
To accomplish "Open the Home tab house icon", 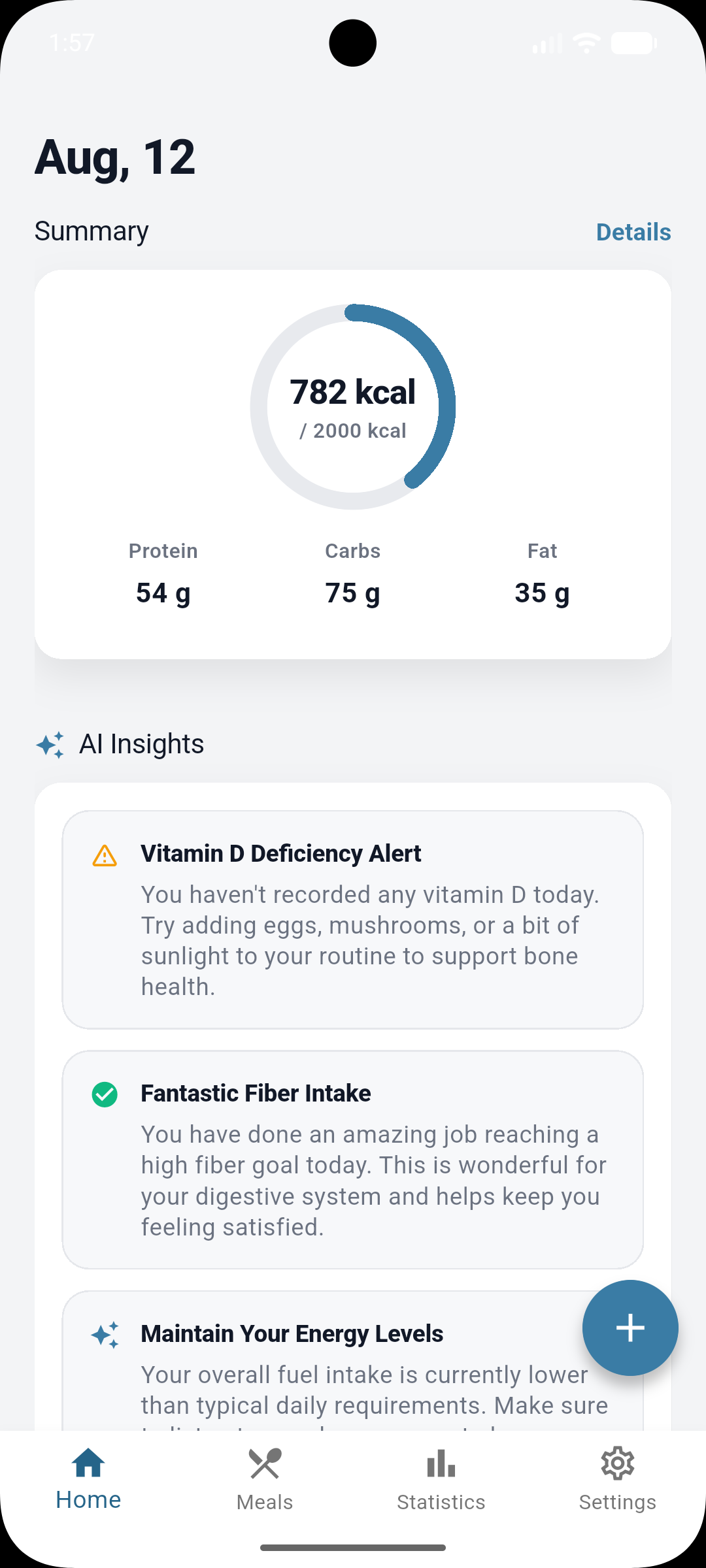I will (x=88, y=1463).
